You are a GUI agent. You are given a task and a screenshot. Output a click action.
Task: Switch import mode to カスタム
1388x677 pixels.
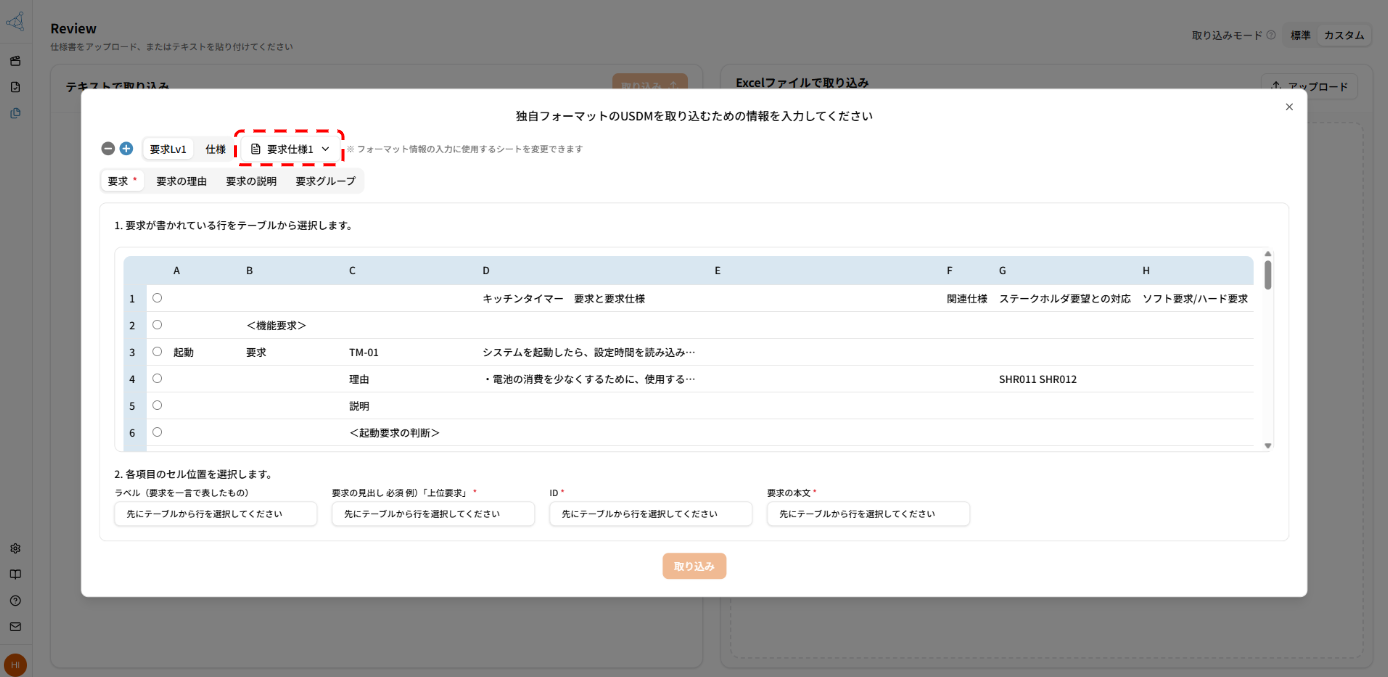[1344, 34]
